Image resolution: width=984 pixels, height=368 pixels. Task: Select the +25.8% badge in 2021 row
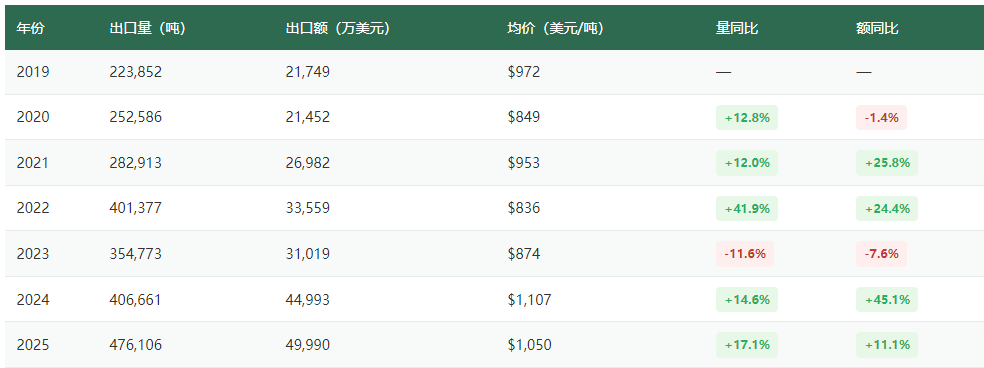(x=887, y=163)
